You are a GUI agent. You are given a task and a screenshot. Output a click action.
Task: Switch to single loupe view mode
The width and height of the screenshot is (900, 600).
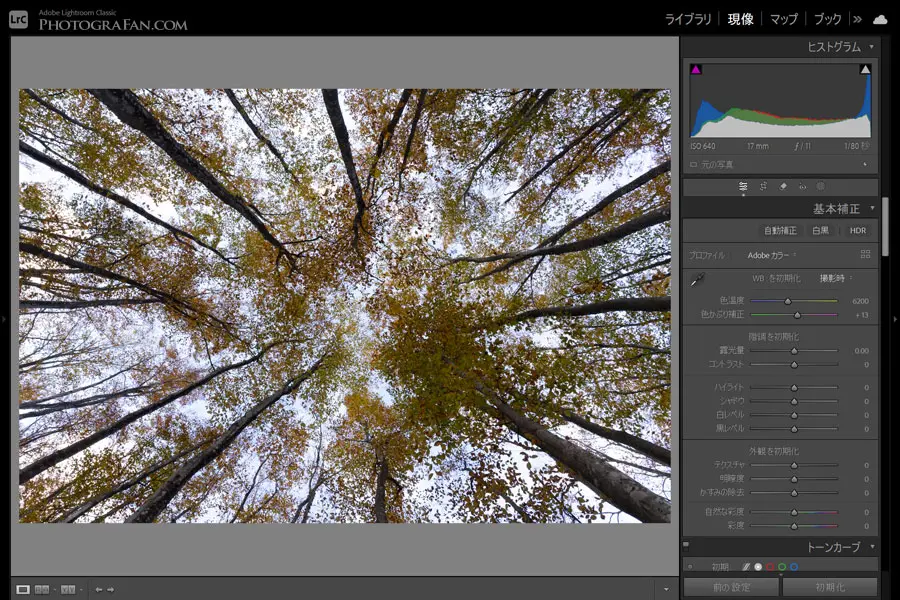pos(23,590)
